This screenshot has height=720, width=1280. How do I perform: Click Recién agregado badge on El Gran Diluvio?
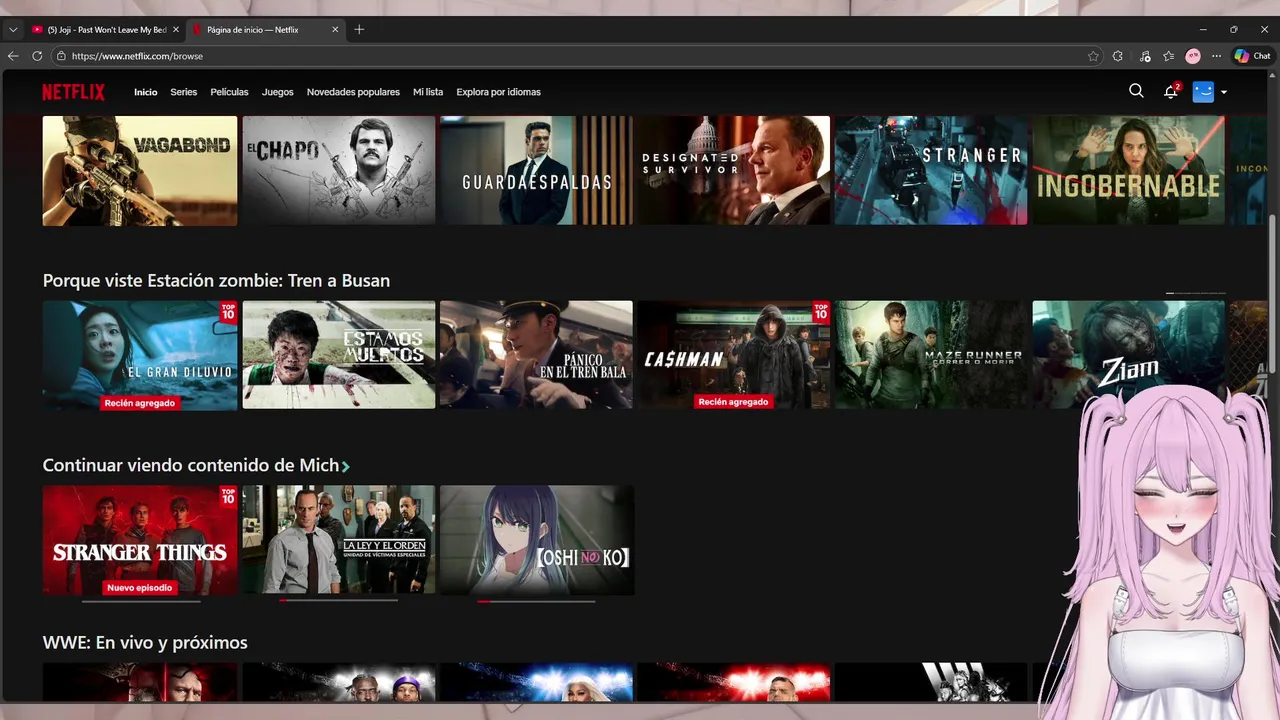[140, 403]
